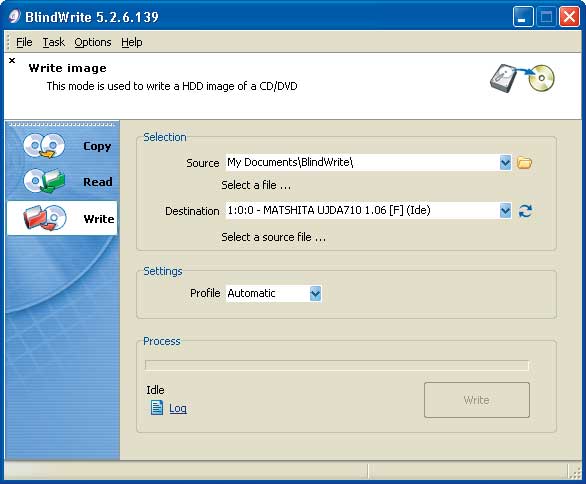
Task: Click the BlindWrite title bar app icon
Action: pos(14,16)
